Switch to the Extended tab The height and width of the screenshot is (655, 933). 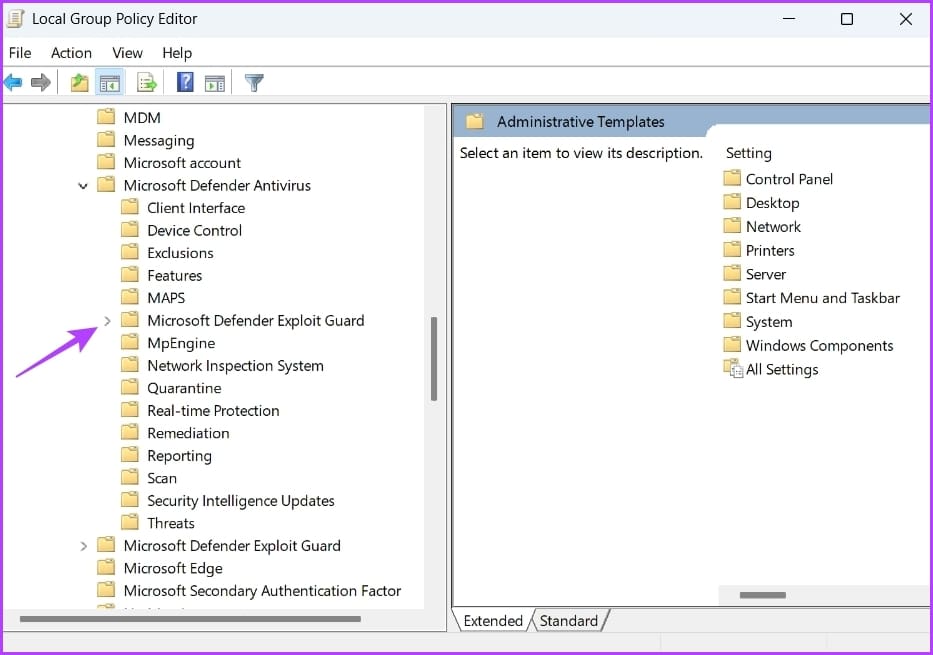pos(493,620)
